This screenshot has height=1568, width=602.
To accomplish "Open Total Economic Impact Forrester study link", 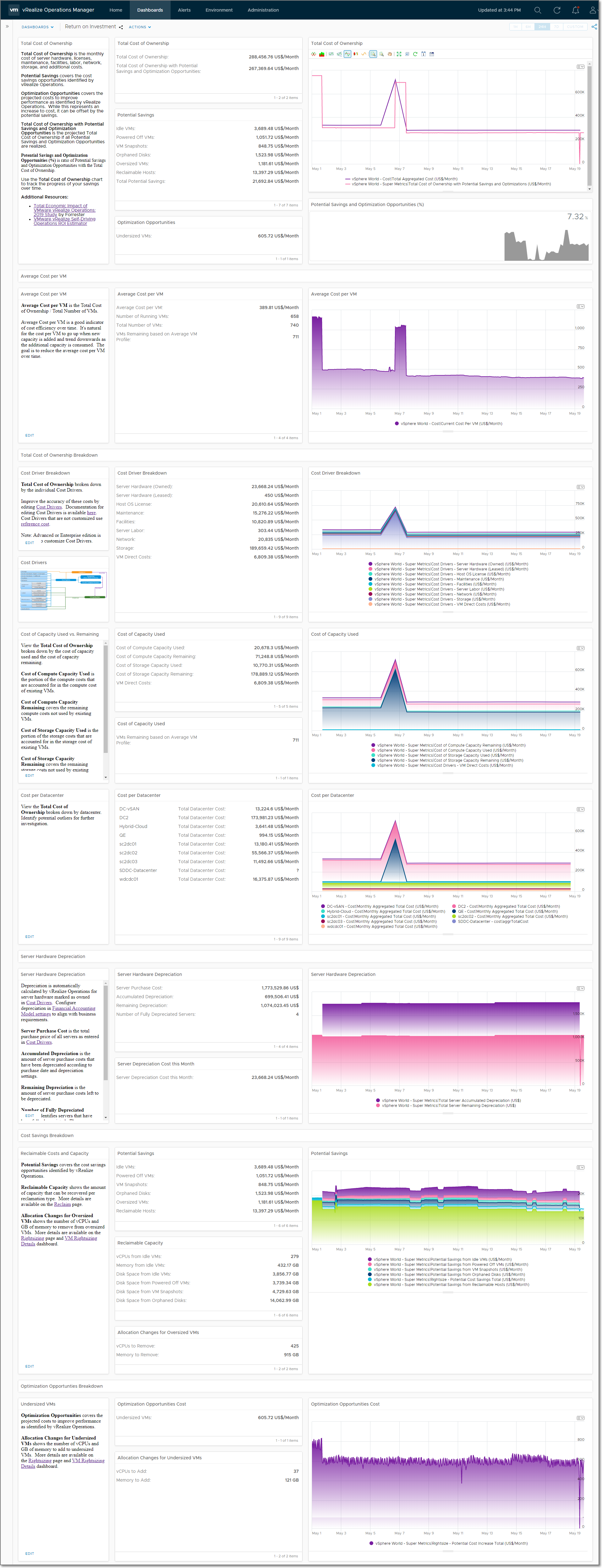I will click(64, 210).
